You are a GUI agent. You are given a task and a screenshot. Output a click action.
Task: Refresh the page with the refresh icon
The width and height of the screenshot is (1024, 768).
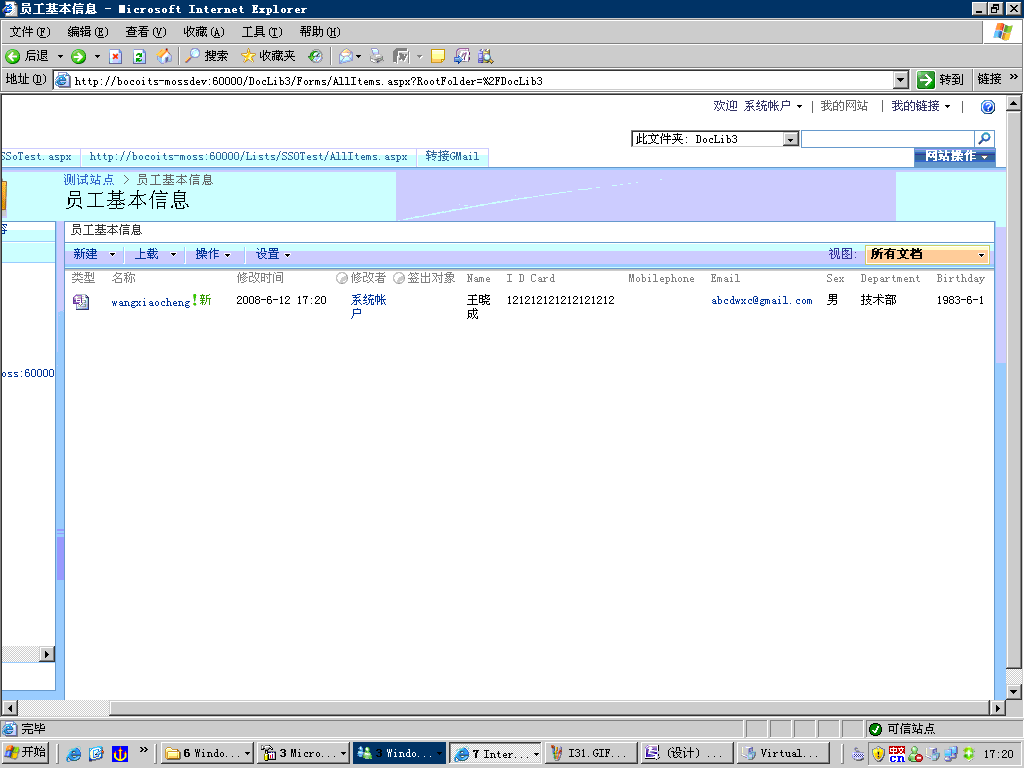(139, 57)
